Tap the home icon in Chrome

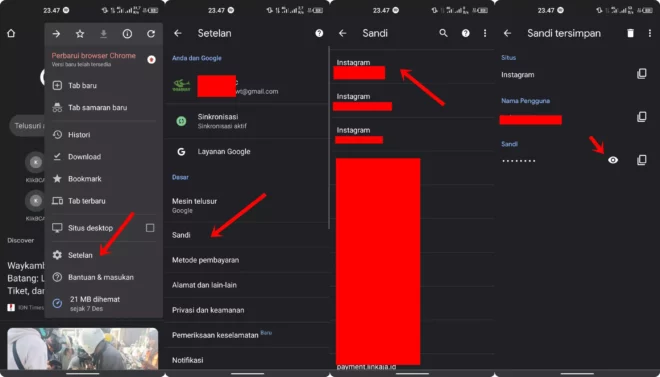(11, 34)
